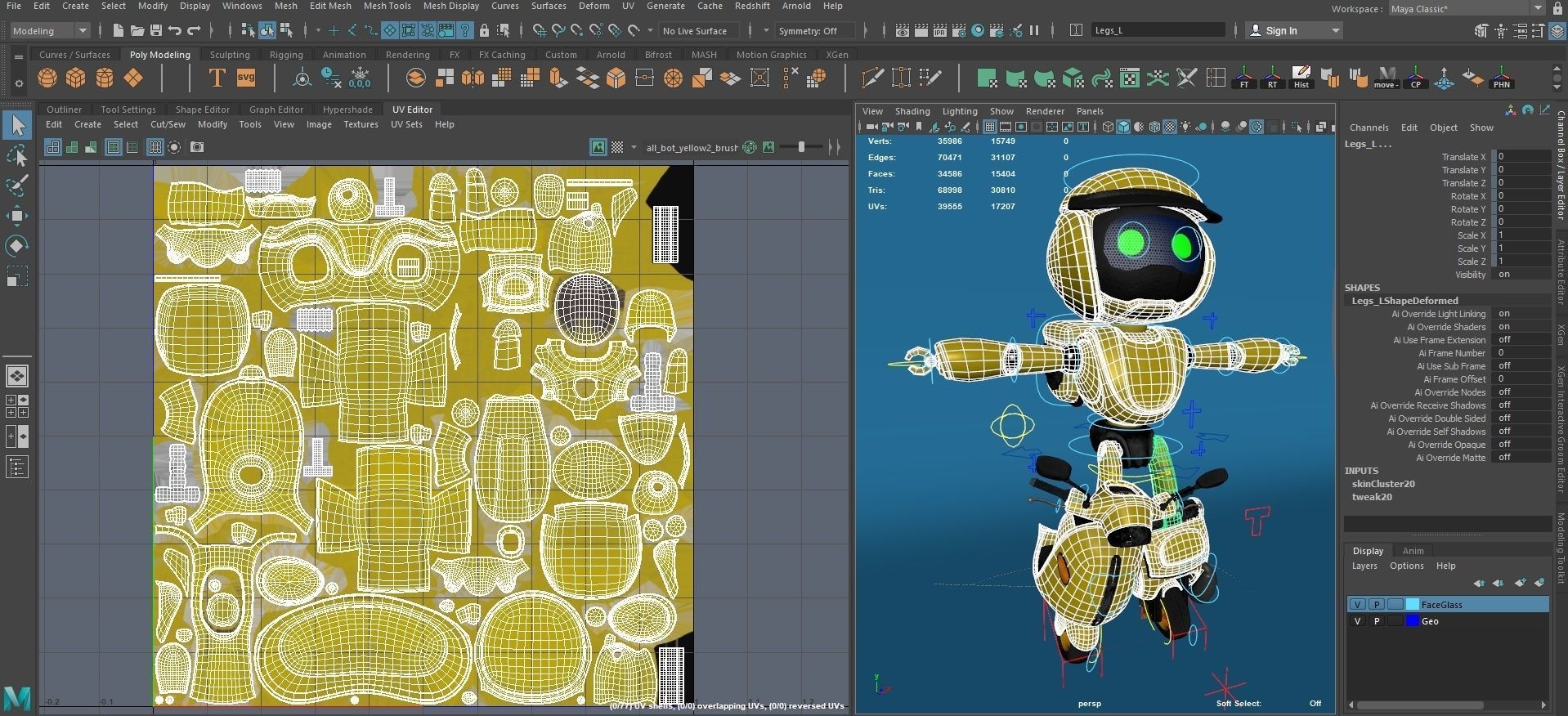Open the Deform menu
This screenshot has height=716, width=1568.
[x=594, y=6]
